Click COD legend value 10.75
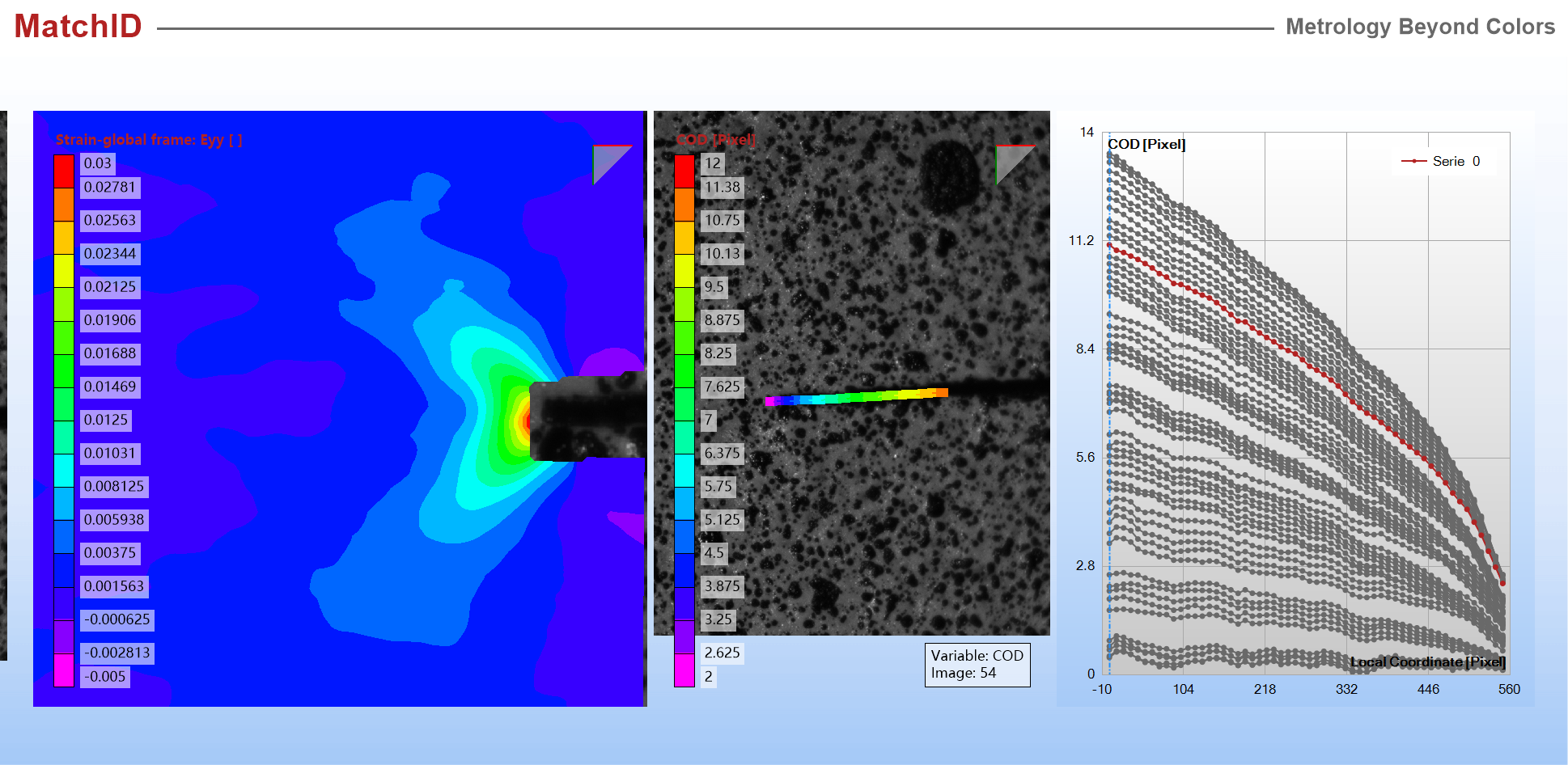1568x765 pixels. tap(723, 221)
